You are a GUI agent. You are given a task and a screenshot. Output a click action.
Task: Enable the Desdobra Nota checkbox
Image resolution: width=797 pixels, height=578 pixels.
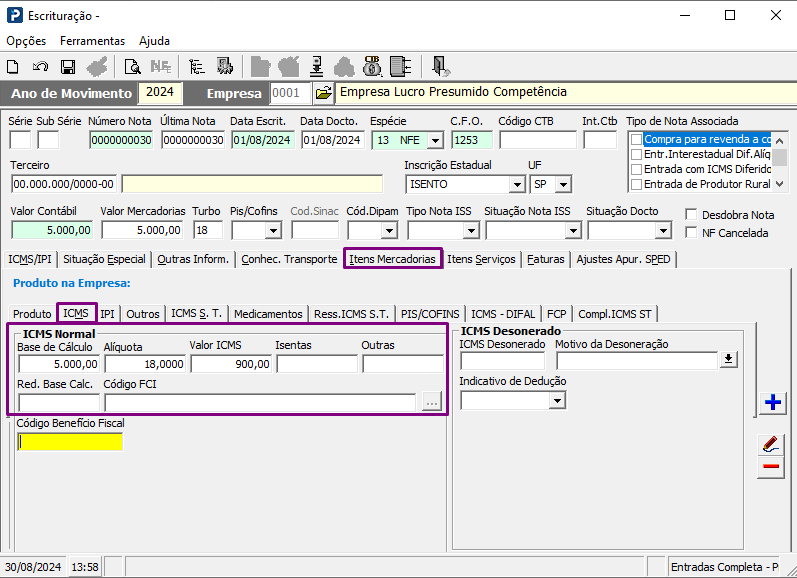(x=692, y=214)
